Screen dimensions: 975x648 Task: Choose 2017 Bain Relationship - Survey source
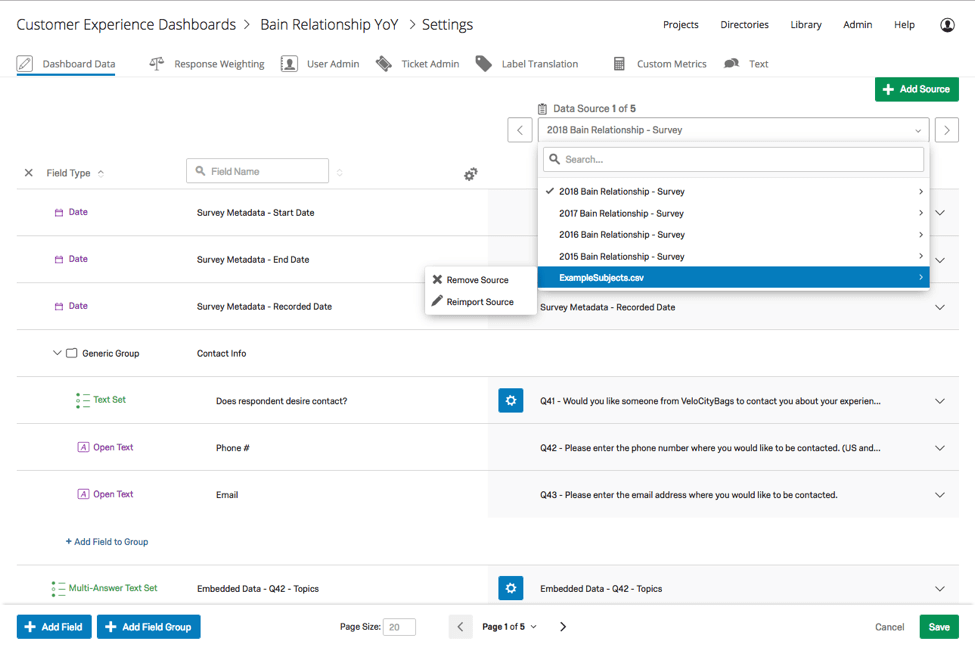point(734,213)
